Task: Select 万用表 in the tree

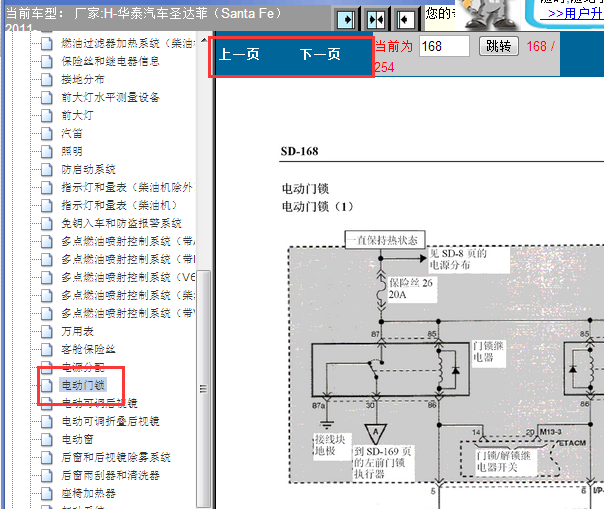Action: 77,331
